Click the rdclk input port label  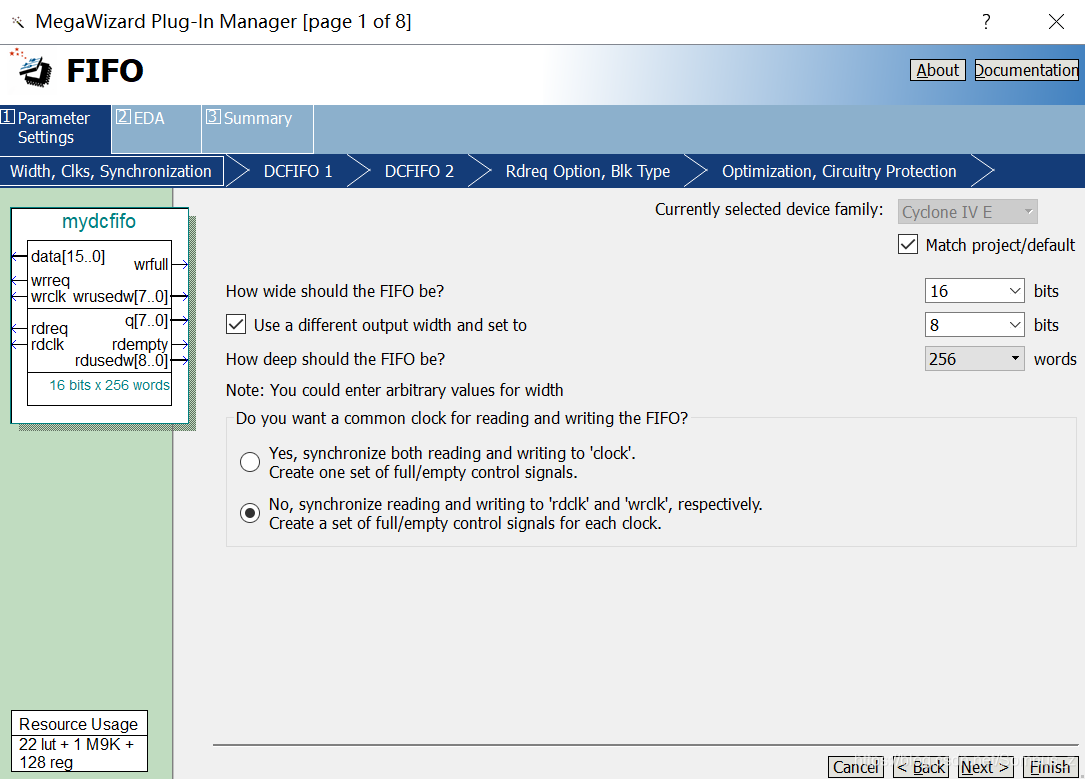pos(47,345)
